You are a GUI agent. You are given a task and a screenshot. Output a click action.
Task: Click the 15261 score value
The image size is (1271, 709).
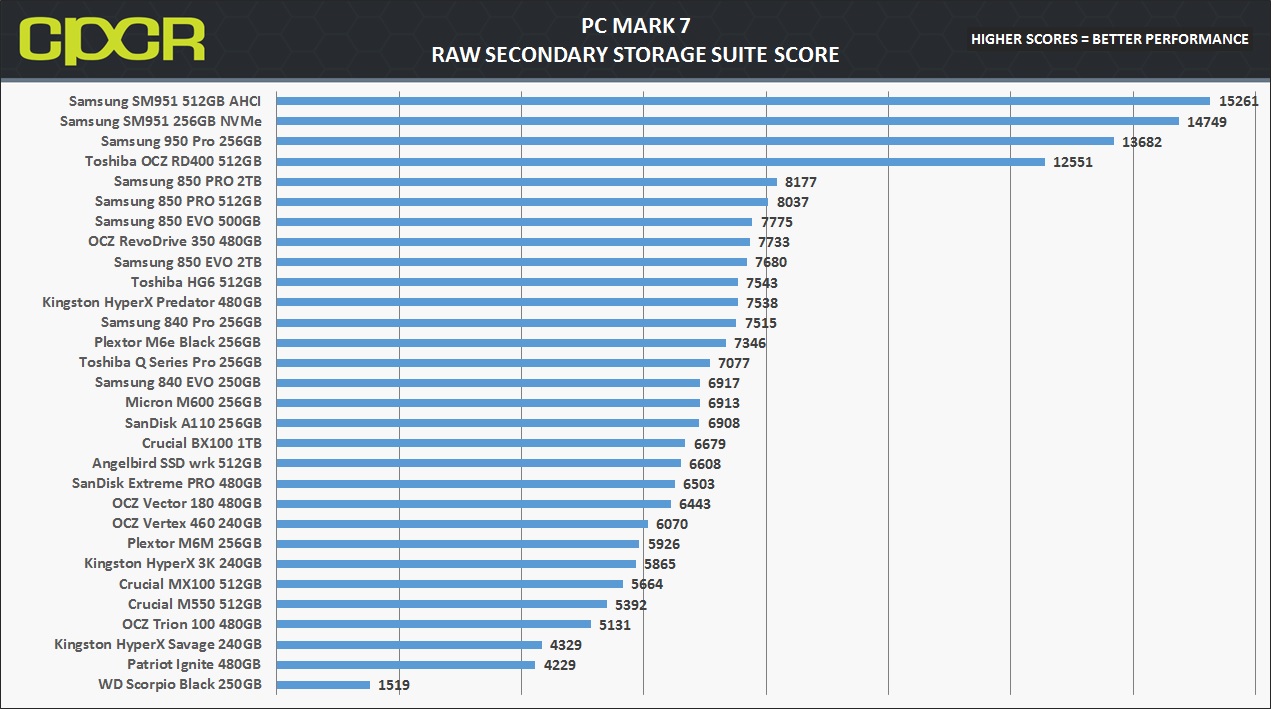point(1238,101)
